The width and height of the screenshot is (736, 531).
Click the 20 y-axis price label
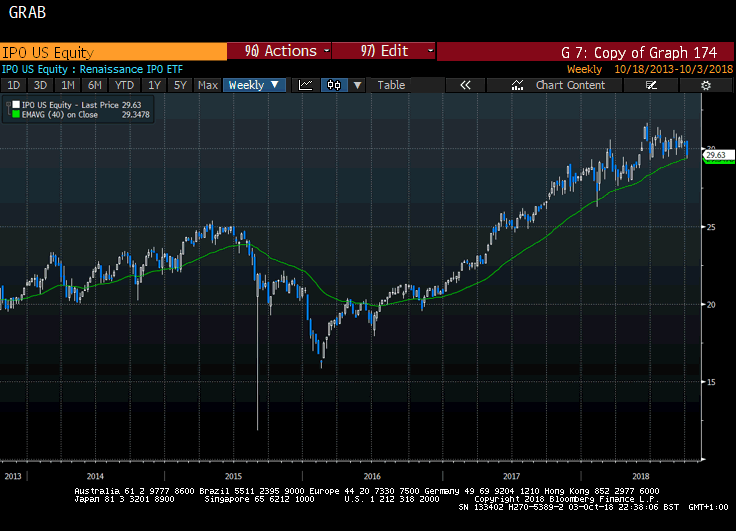711,305
